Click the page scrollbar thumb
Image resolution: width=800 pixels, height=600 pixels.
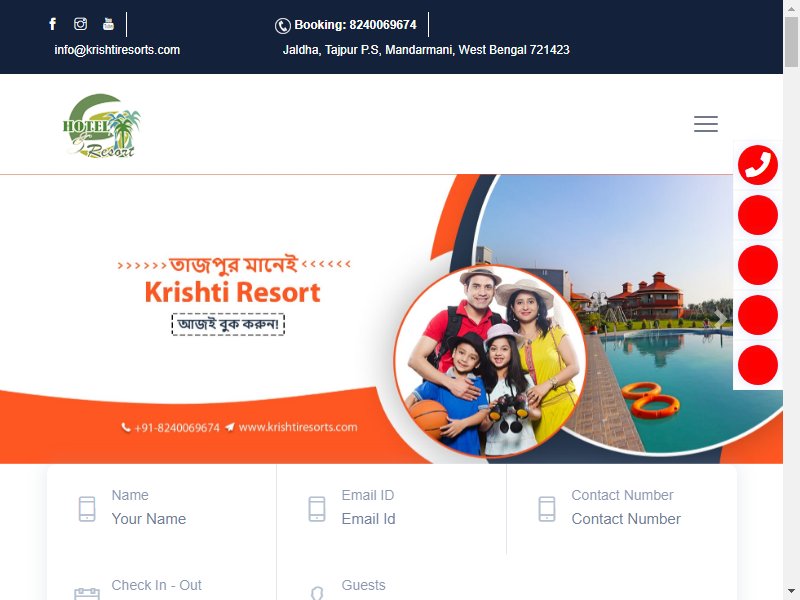pyautogui.click(x=791, y=41)
